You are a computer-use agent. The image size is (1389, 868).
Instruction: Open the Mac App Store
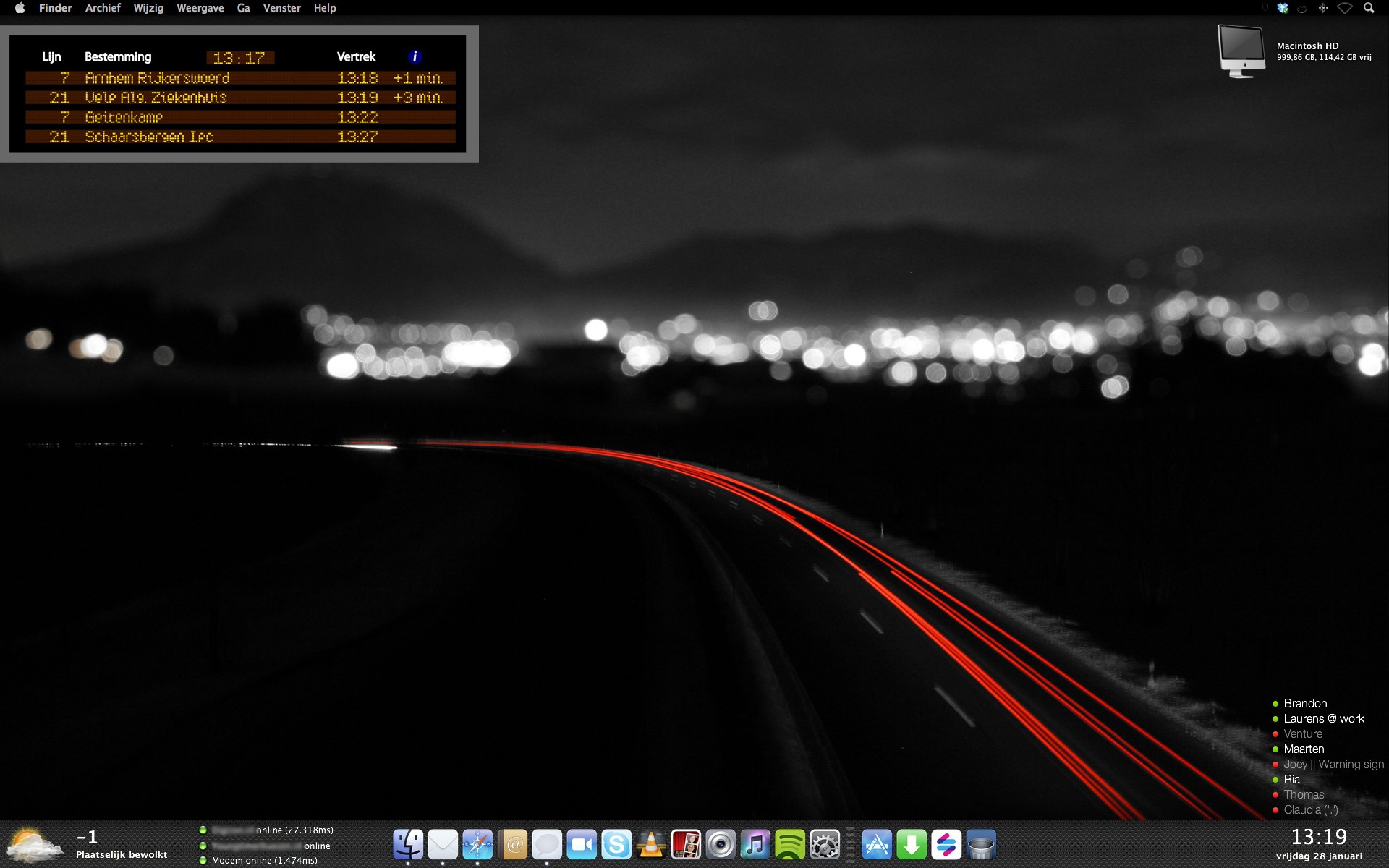point(877,844)
